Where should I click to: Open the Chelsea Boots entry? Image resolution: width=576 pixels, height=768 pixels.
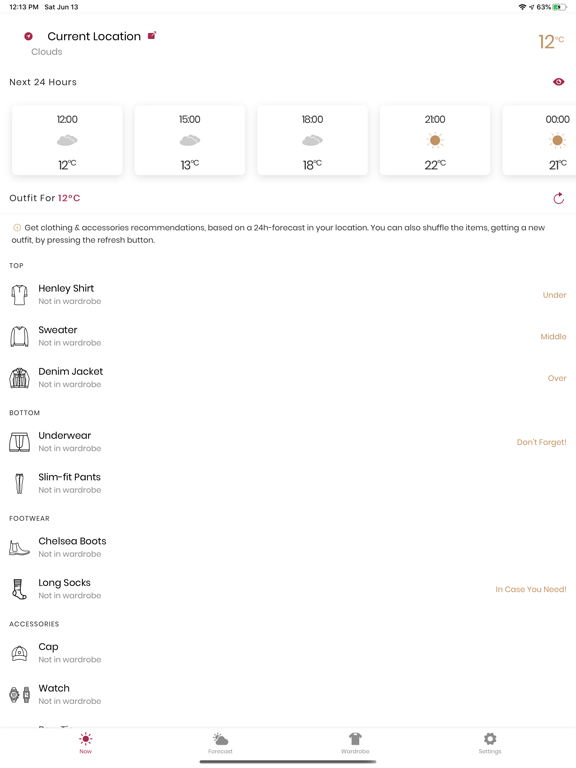tap(288, 547)
